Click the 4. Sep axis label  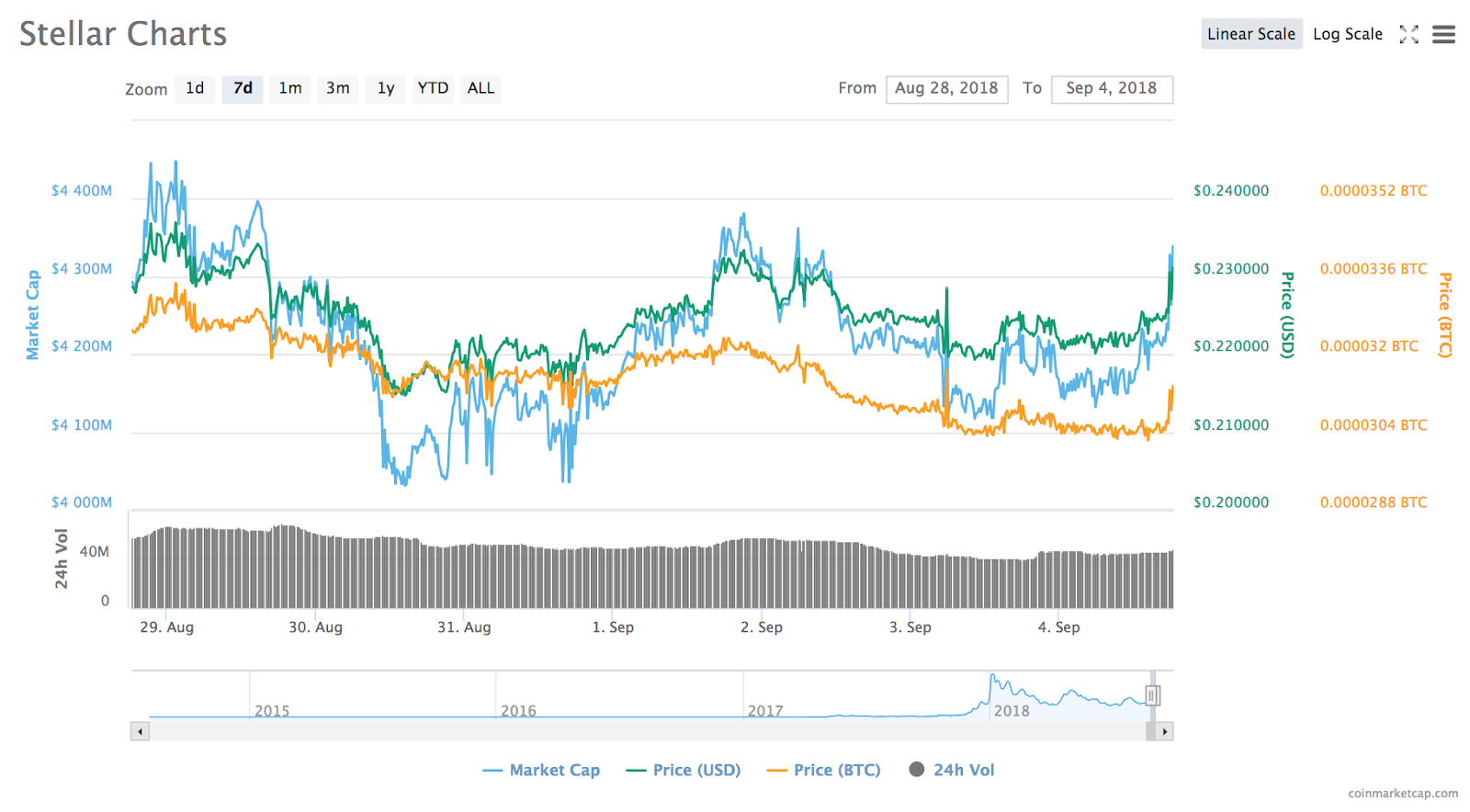click(1059, 627)
